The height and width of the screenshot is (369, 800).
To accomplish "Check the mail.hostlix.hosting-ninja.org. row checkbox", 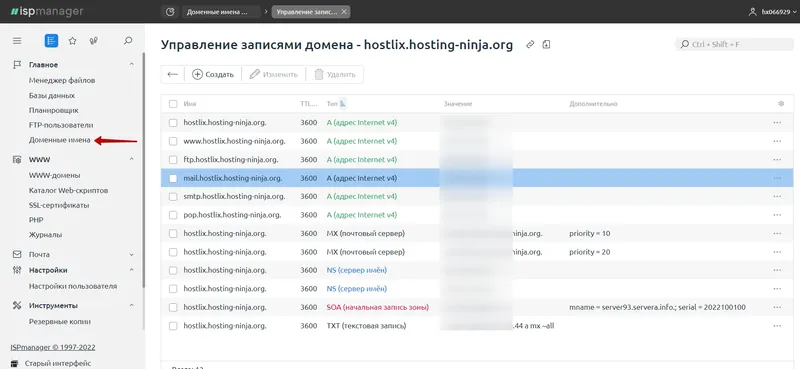I will [x=173, y=178].
